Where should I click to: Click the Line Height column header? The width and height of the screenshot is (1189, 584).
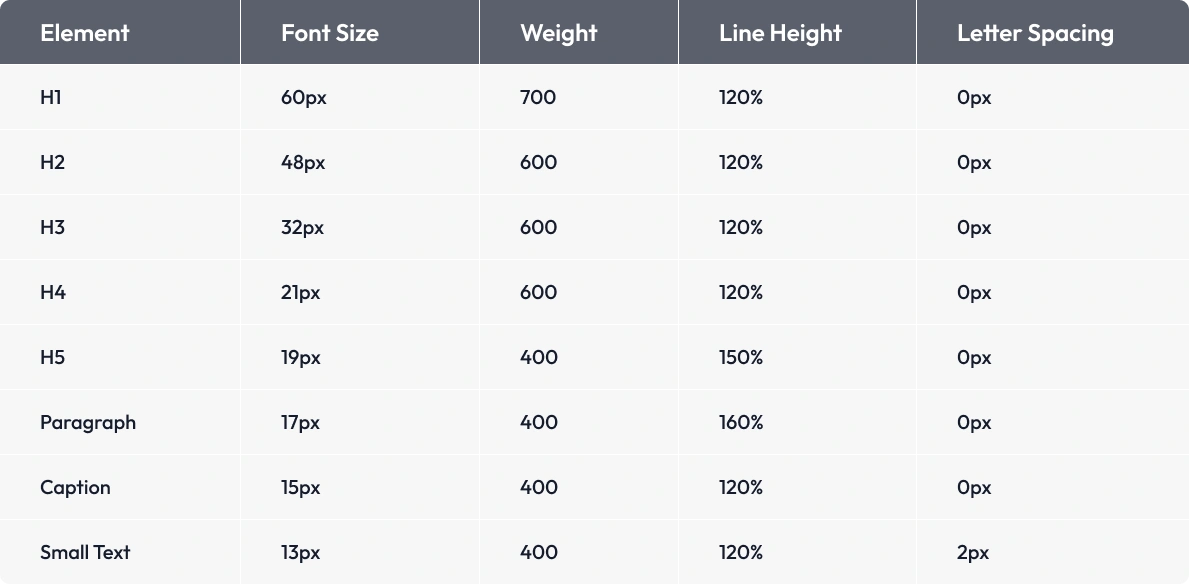(x=780, y=33)
